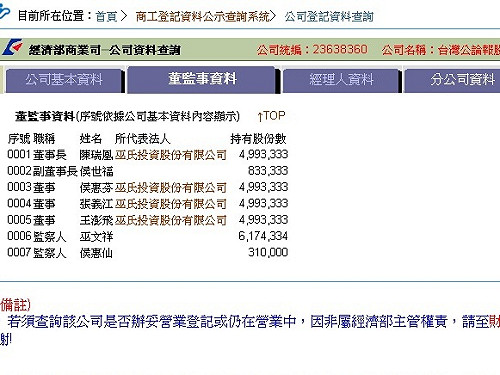Image resolution: width=500 pixels, height=375 pixels.
Task: Click the share count 310,000
Action: 268,252
